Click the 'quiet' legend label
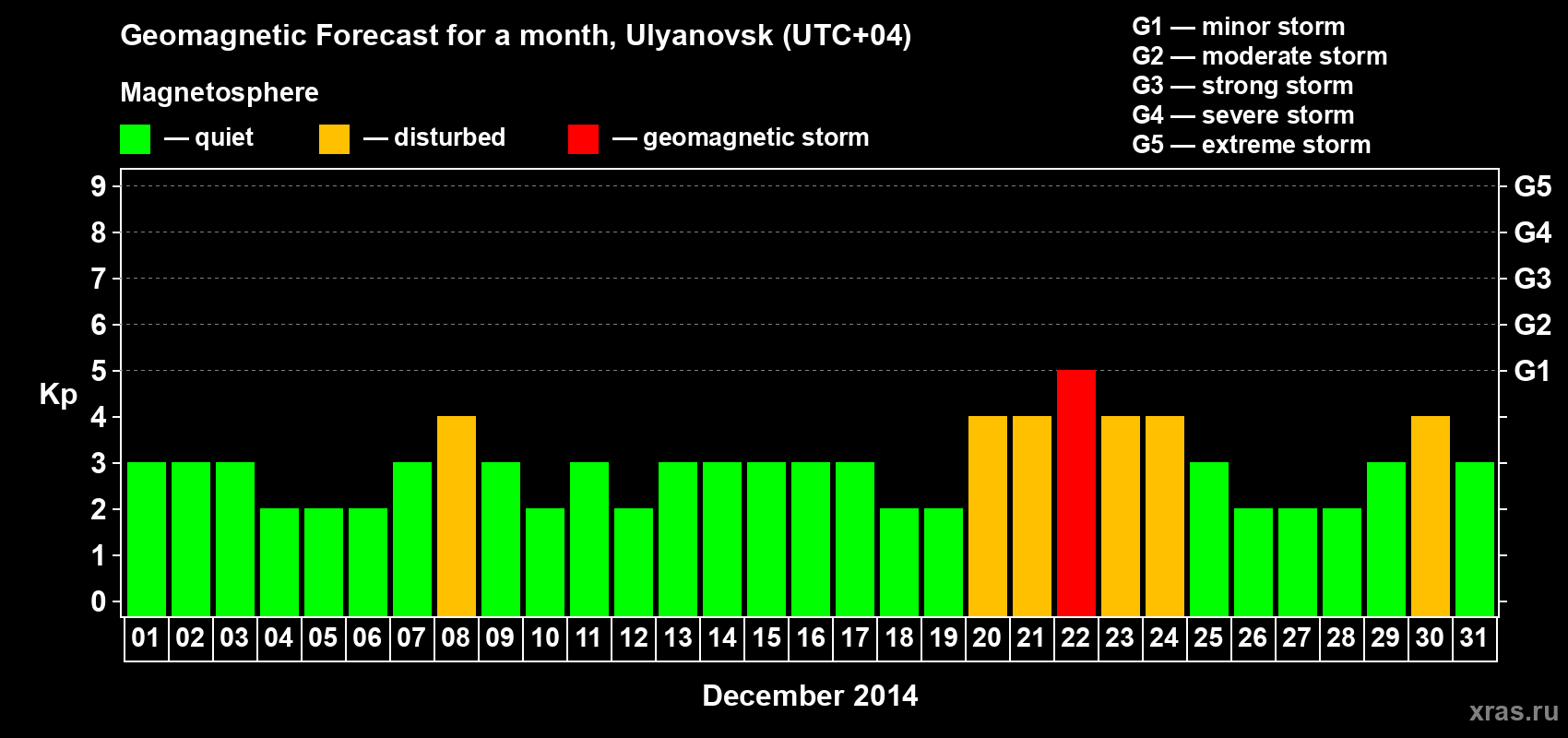Screen dimensions: 1568x738 coord(224,137)
